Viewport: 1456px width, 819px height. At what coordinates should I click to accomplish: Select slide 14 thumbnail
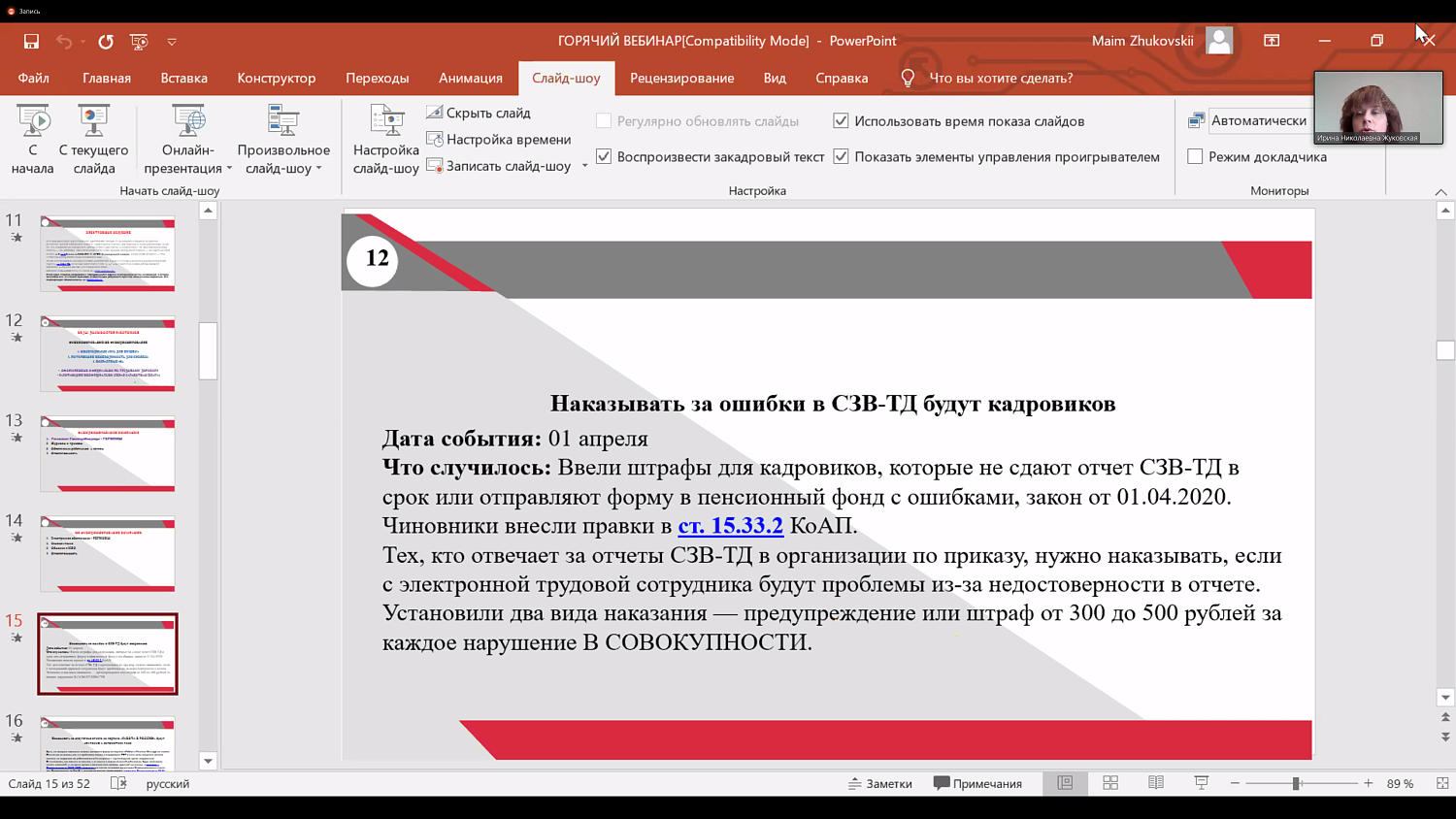coord(108,553)
